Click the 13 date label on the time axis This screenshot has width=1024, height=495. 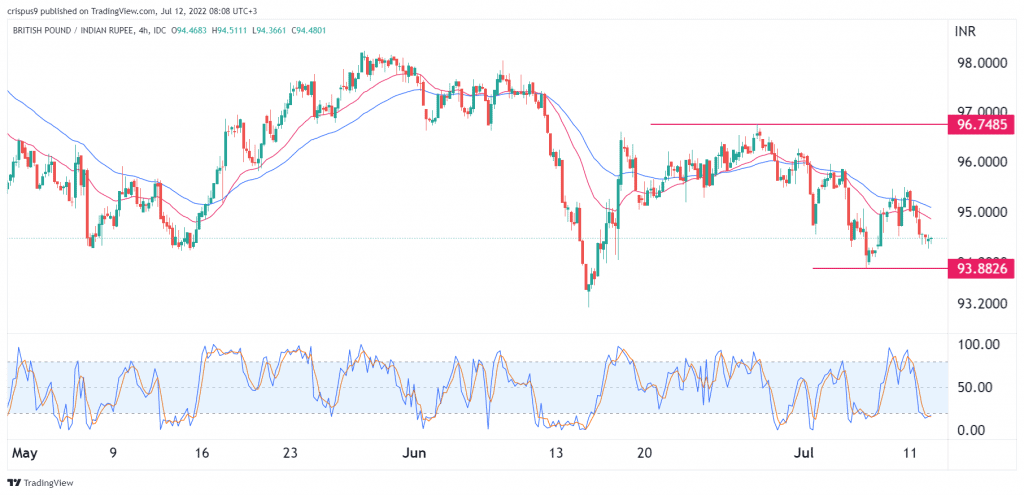coord(556,453)
